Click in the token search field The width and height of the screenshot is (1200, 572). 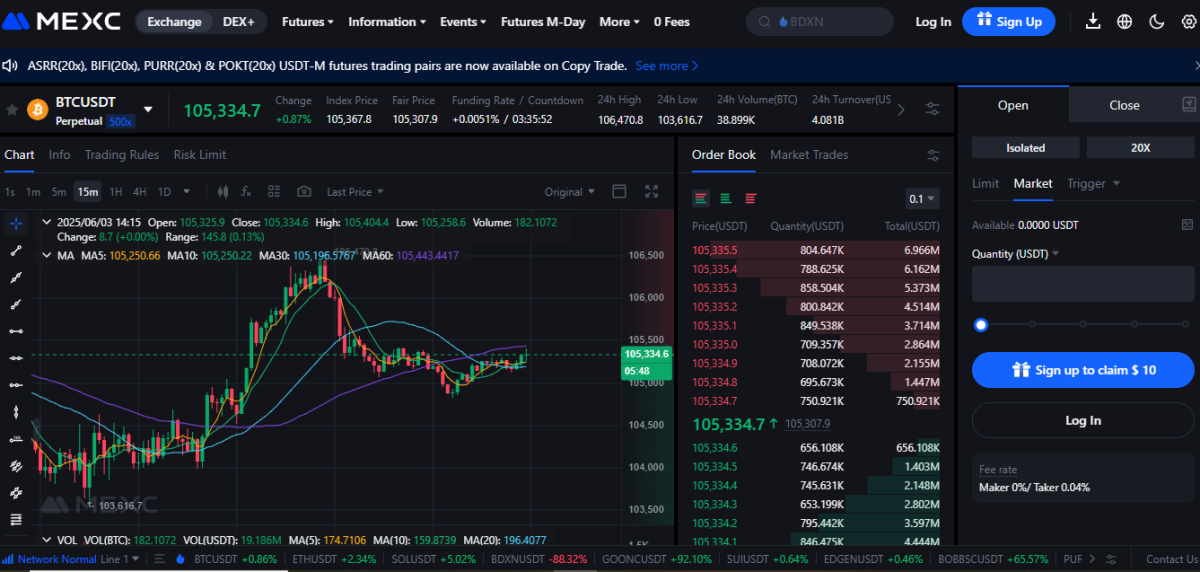820,21
